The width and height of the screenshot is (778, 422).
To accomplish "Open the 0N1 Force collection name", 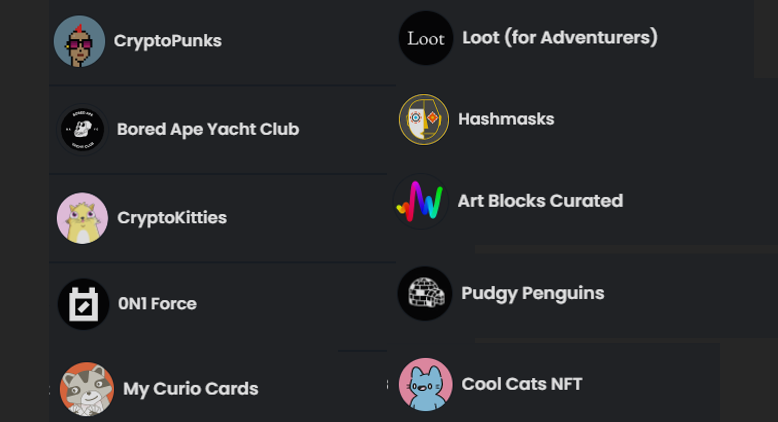I will 157,303.
